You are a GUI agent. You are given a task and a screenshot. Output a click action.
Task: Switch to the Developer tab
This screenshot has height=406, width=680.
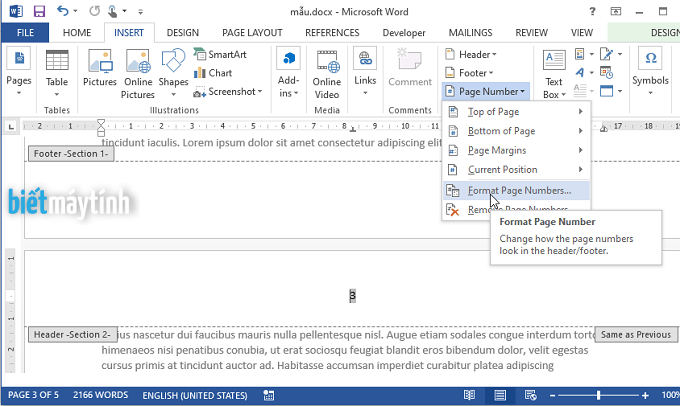[404, 33]
